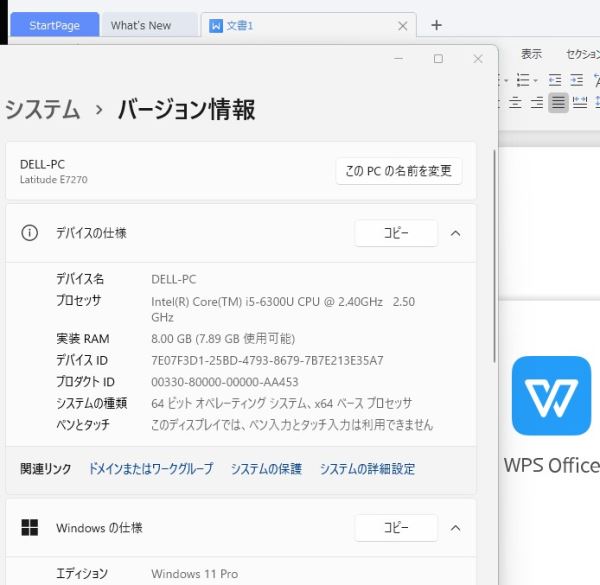The image size is (600, 585).
Task: Open ドメインまたはワークグループ link
Action: tap(151, 469)
